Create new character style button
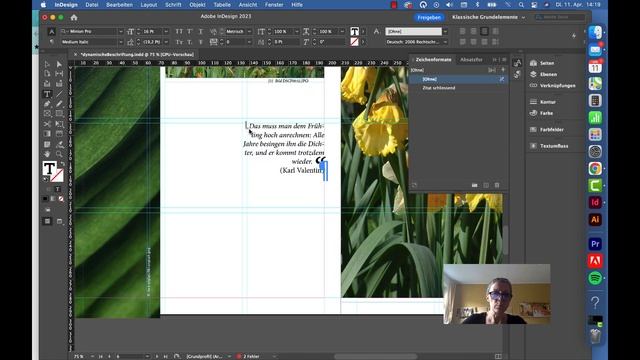The image size is (640, 360). [x=486, y=185]
